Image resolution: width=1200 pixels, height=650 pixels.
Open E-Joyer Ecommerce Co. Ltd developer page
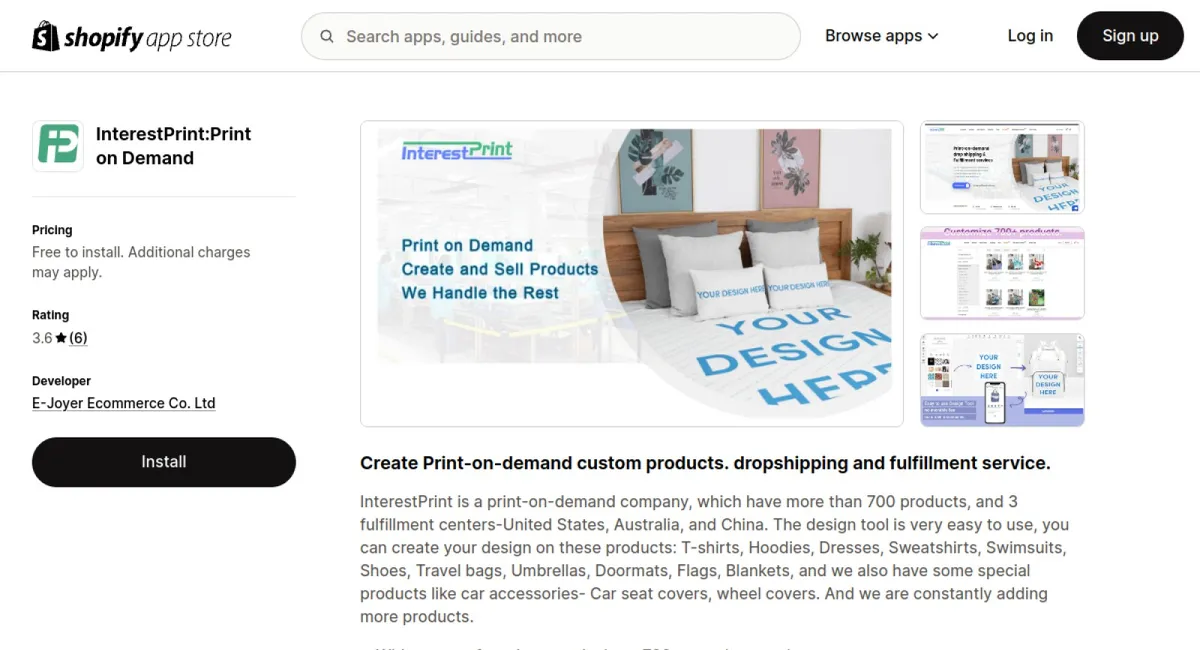click(x=124, y=403)
